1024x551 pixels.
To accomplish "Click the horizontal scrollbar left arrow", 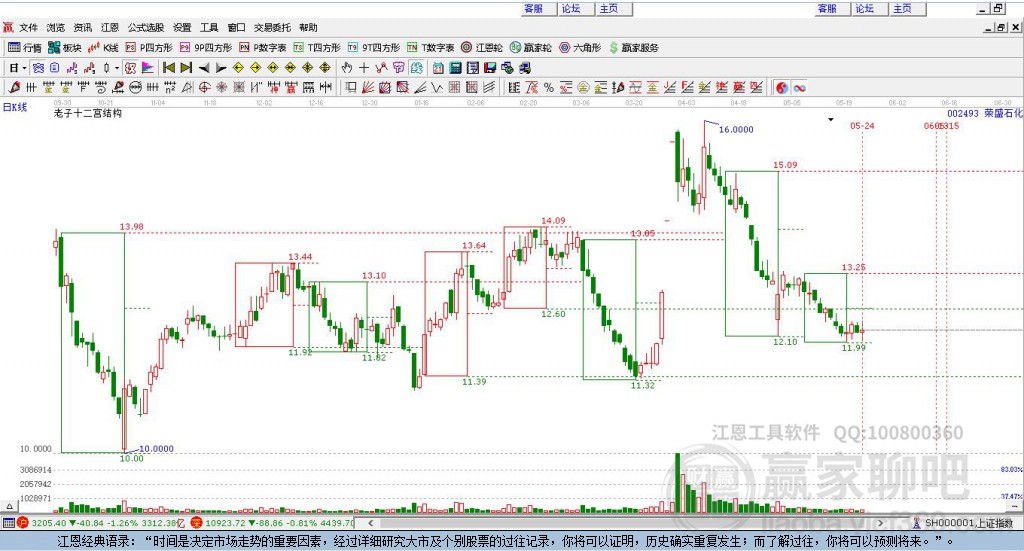I will [370, 522].
